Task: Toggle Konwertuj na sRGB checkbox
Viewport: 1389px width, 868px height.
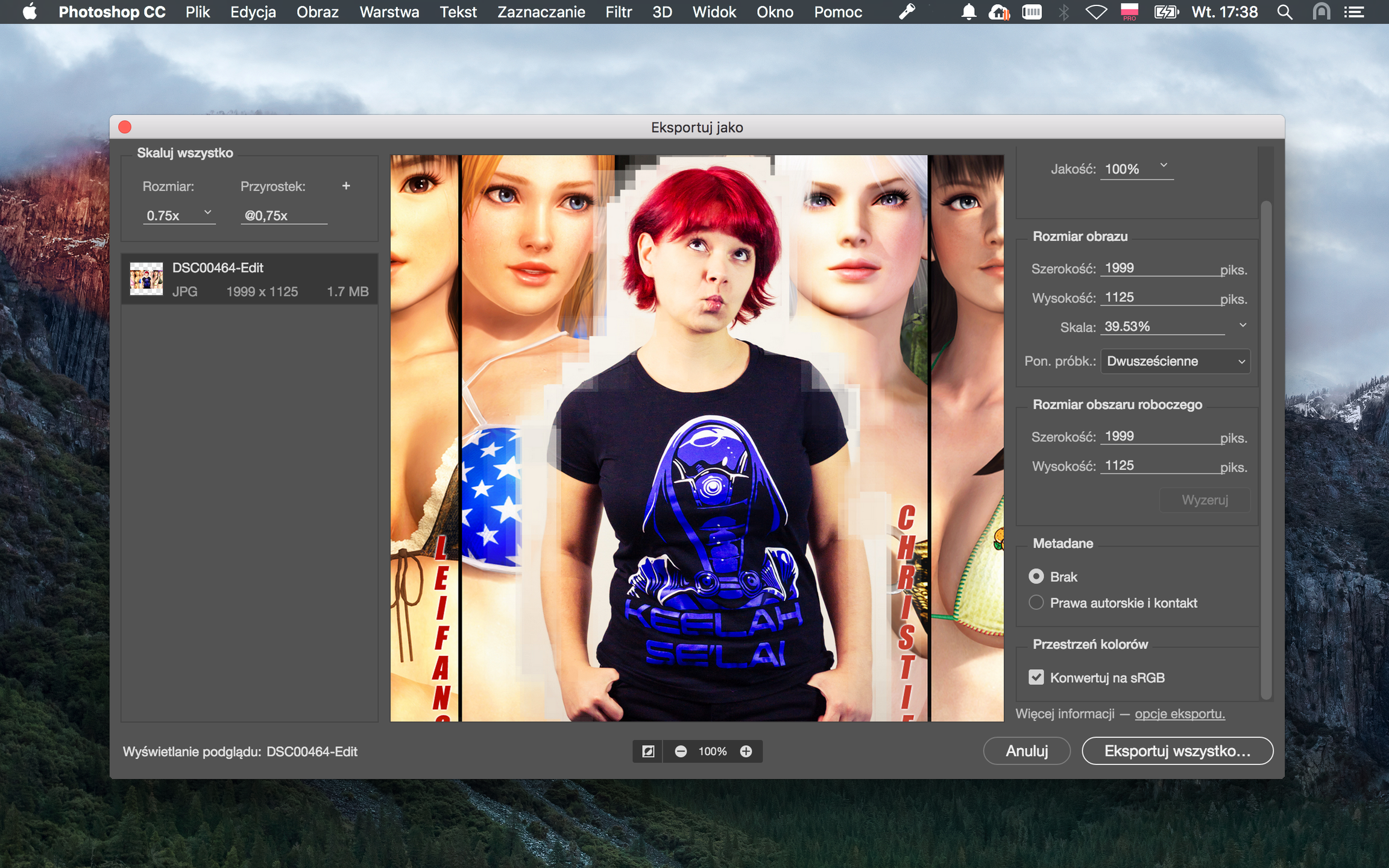Action: (1036, 678)
